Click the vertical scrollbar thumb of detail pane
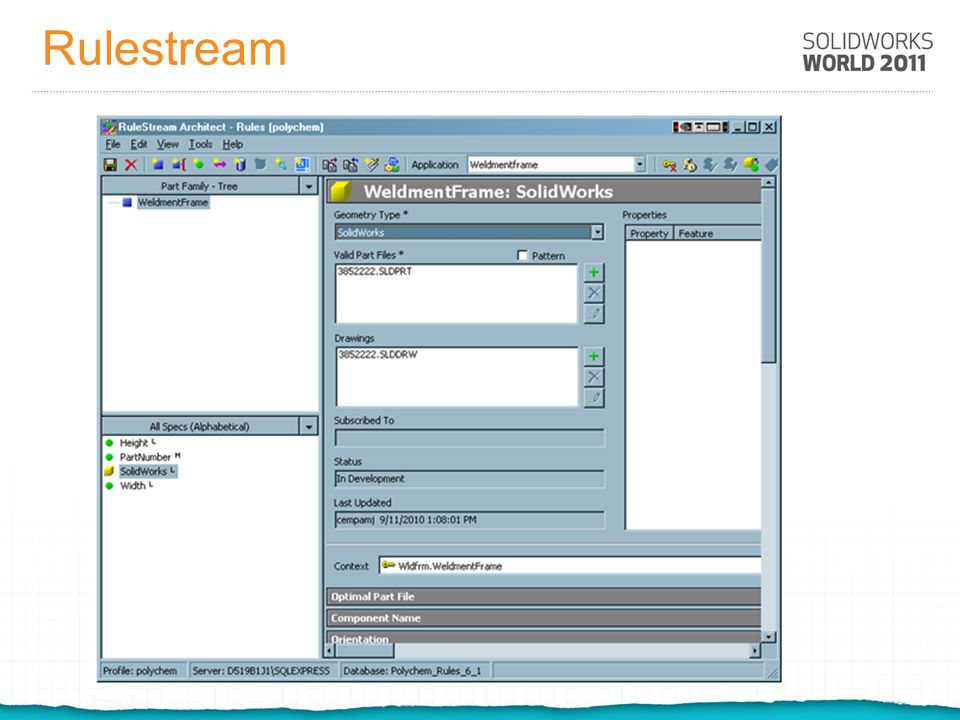960x720 pixels. pos(768,275)
